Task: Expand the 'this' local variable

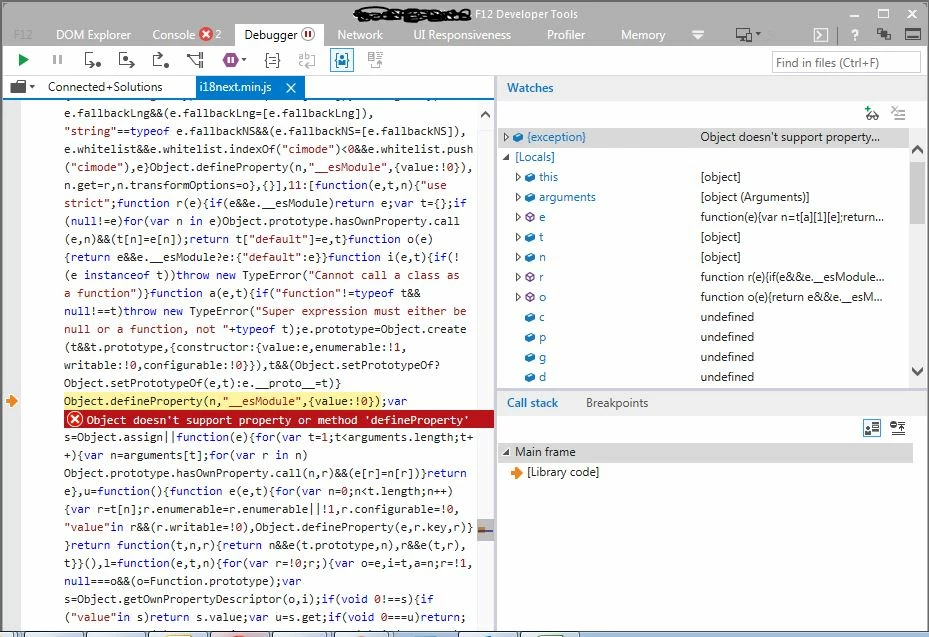Action: tap(517, 177)
